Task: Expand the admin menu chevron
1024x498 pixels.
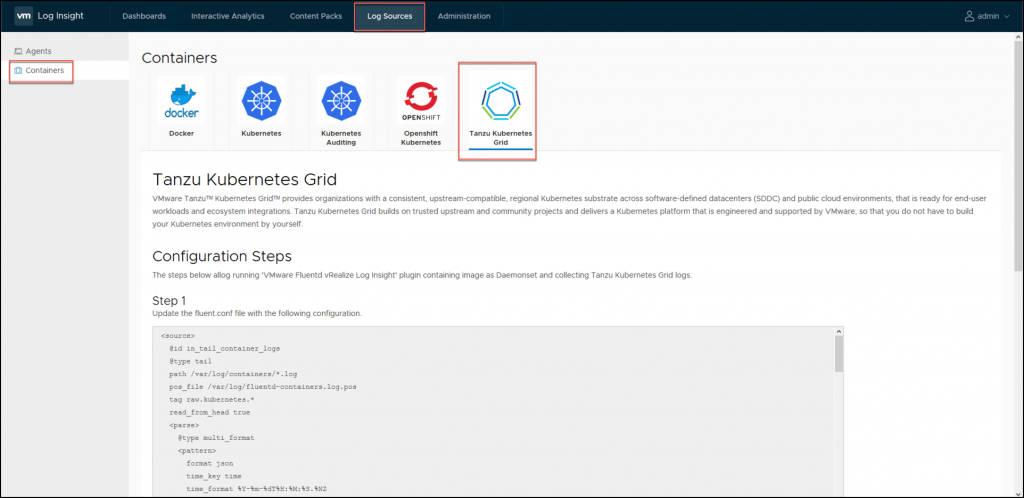Action: tap(1009, 17)
